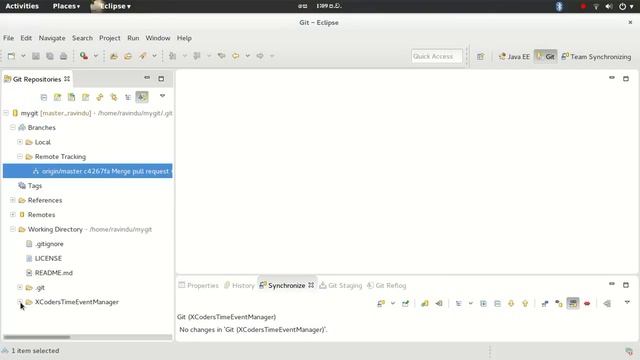Switch to the Git Reflog tab
The width and height of the screenshot is (640, 360).
(x=387, y=285)
